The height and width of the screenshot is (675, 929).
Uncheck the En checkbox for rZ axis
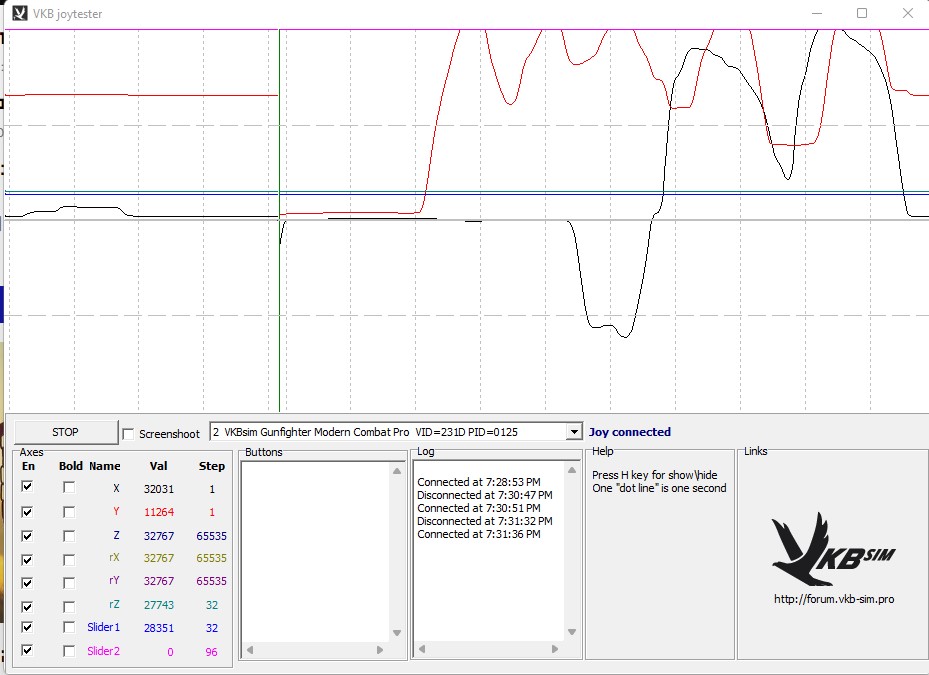(x=28, y=606)
